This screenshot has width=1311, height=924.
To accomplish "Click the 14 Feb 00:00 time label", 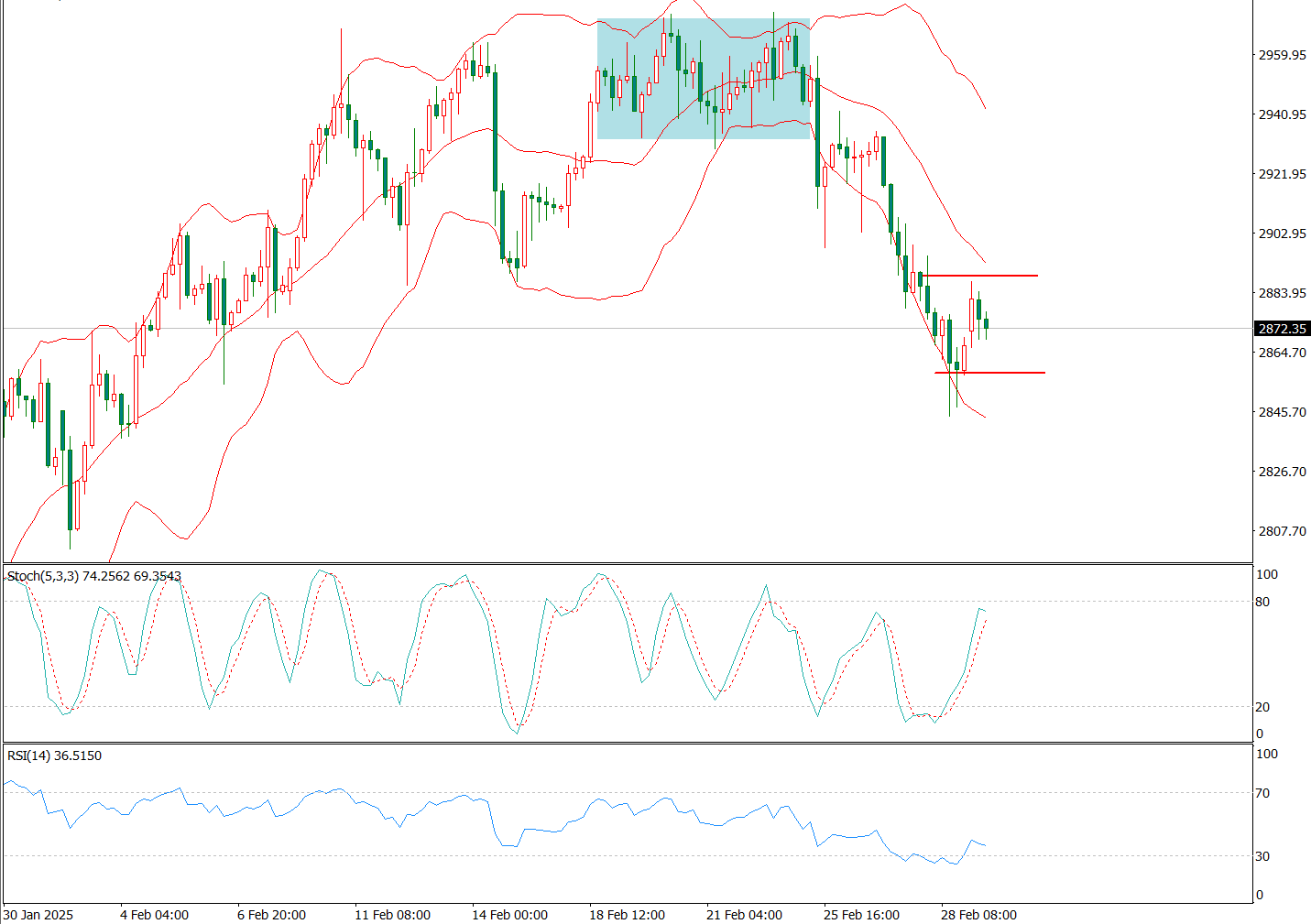I will pos(509,914).
